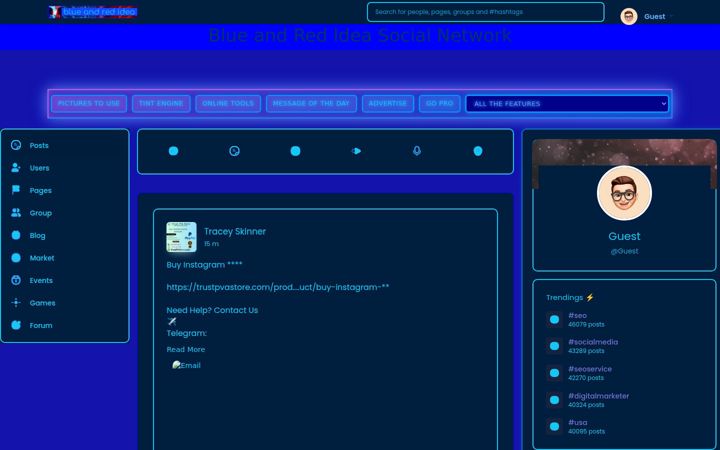
Task: Open the Games controller icon
Action: [x=16, y=303]
